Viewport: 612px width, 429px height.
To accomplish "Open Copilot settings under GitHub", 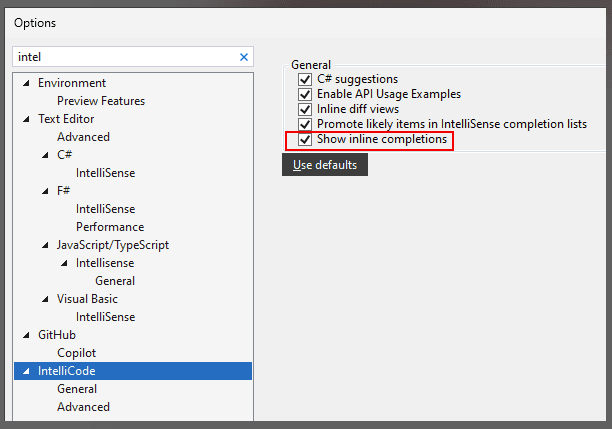I will click(x=76, y=352).
